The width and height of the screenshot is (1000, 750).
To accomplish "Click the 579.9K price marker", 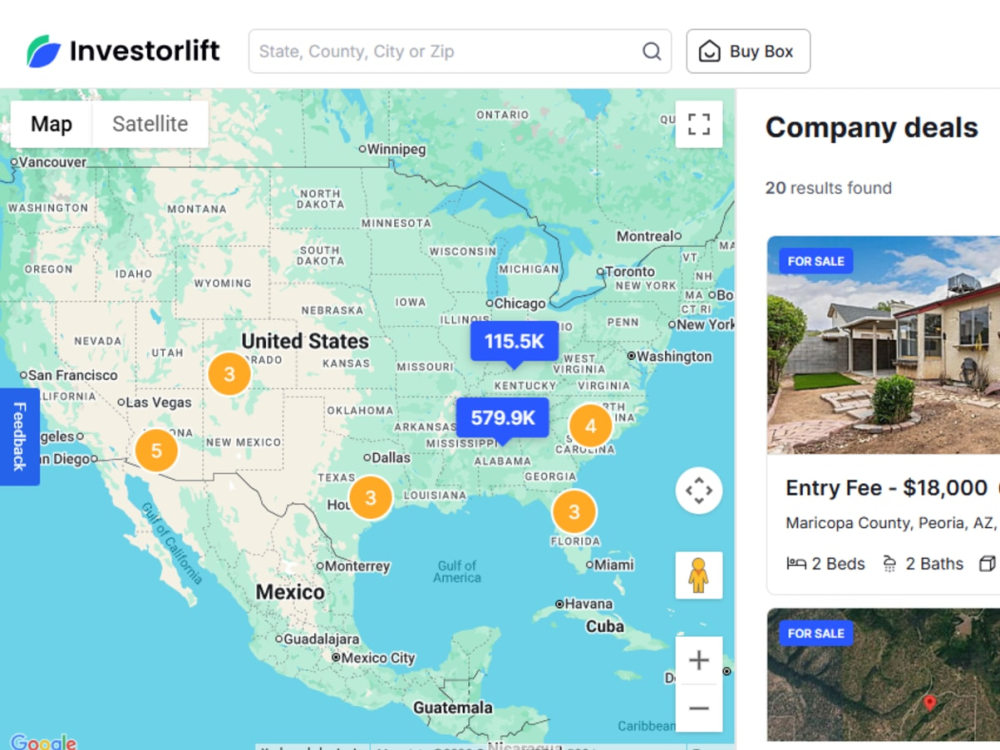I will coord(503,418).
